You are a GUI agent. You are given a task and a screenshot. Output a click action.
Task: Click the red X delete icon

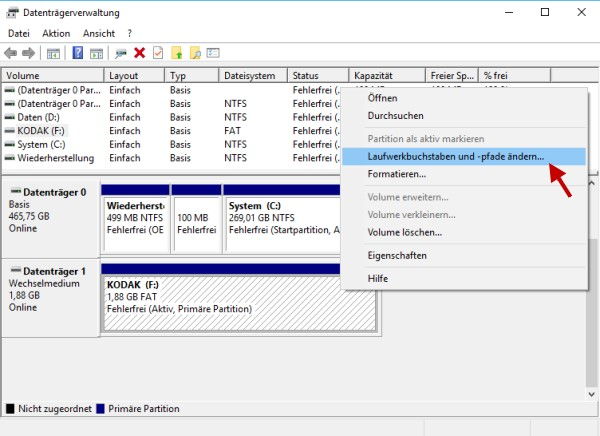140,53
